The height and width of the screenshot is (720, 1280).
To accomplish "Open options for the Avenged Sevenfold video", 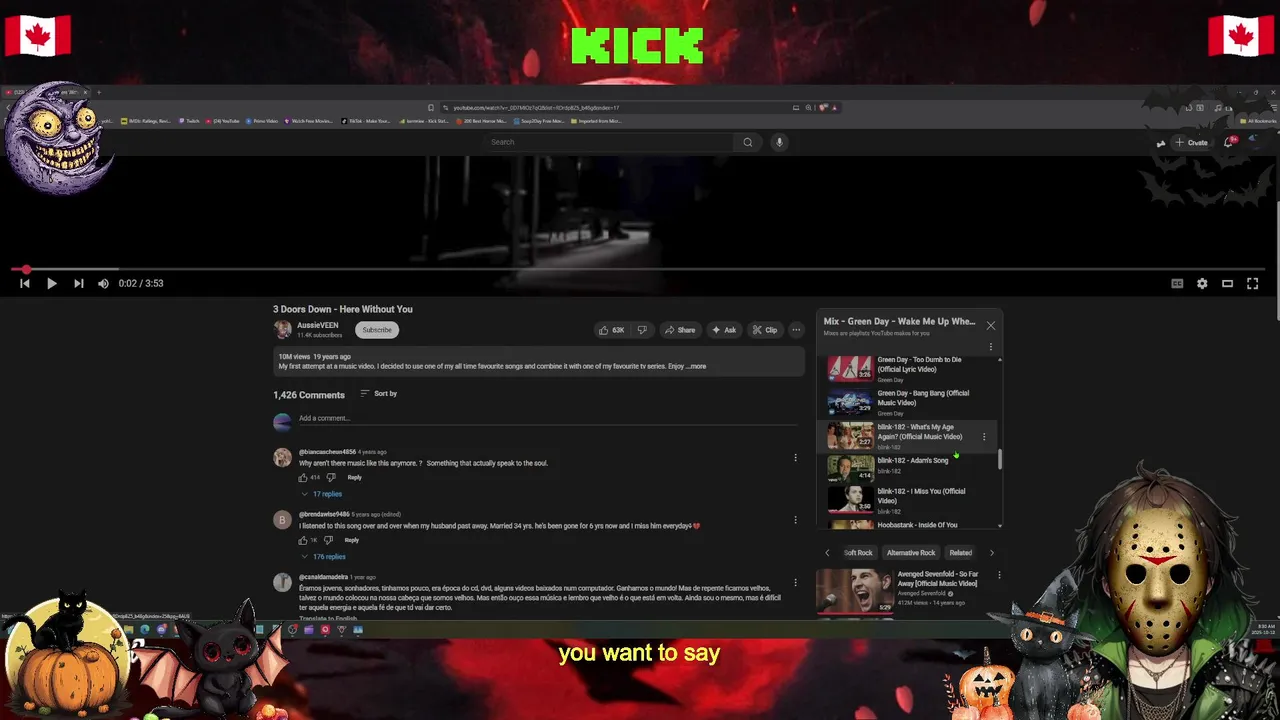I will [999, 575].
